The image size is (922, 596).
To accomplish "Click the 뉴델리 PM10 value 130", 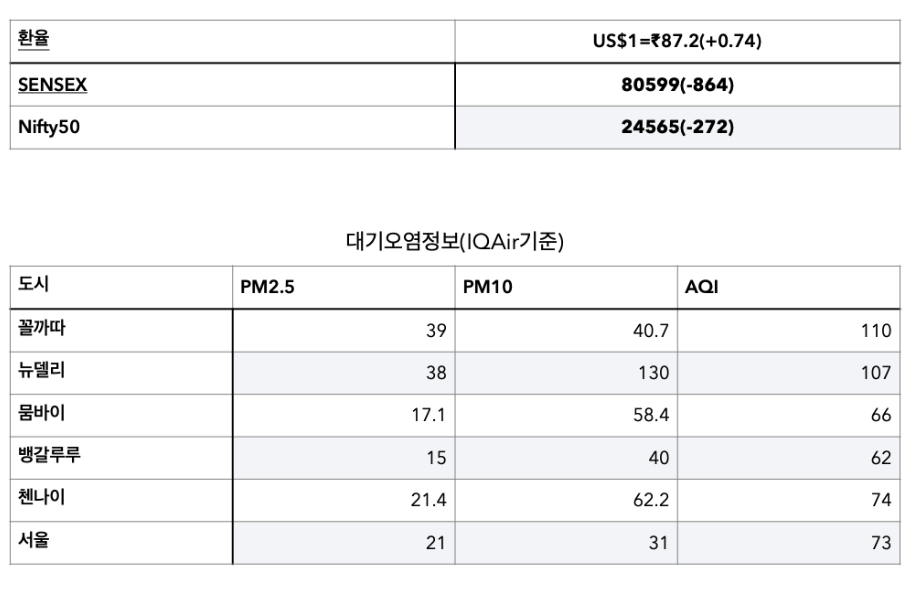I will pos(653,373).
